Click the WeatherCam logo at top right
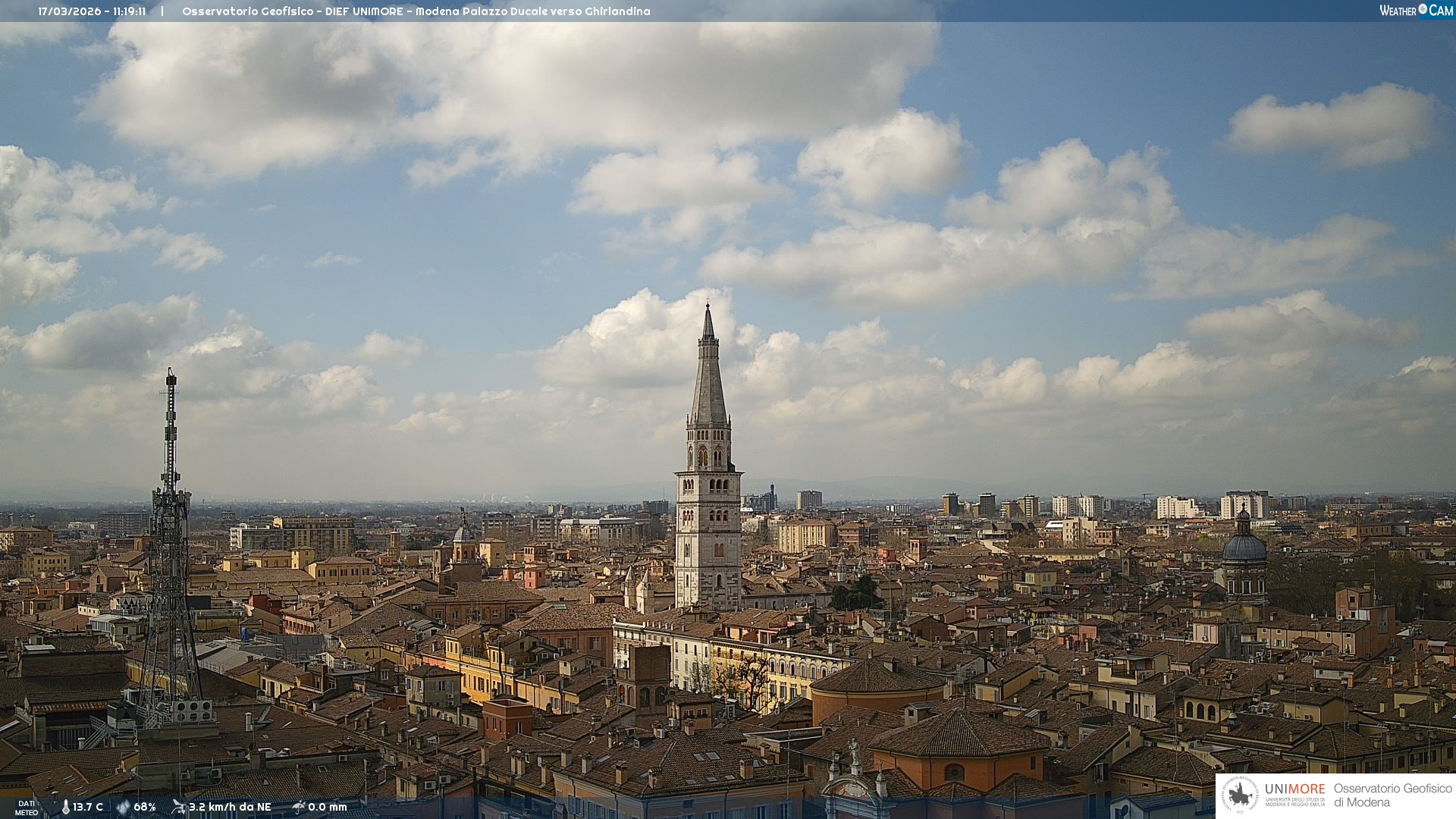This screenshot has width=1456, height=819. pyautogui.click(x=1416, y=11)
